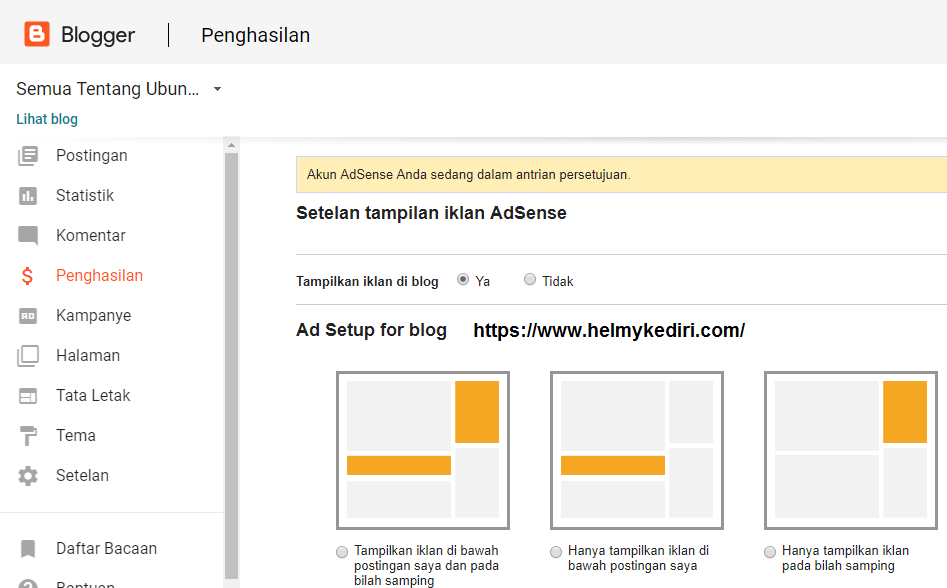
Task: Click the Penghasilan page title in header
Action: pyautogui.click(x=255, y=35)
